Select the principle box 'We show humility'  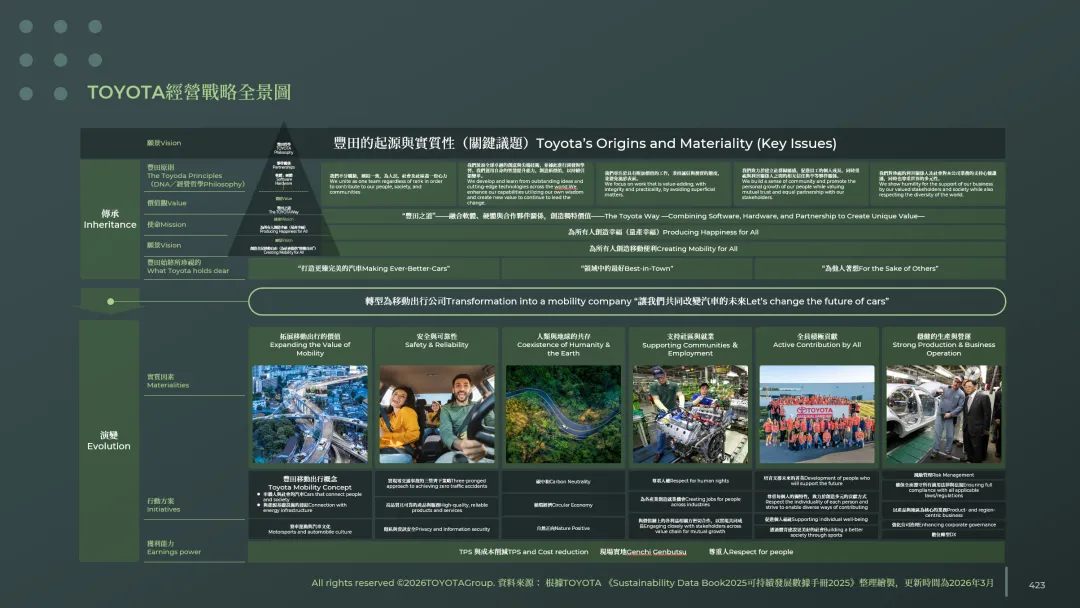point(937,184)
